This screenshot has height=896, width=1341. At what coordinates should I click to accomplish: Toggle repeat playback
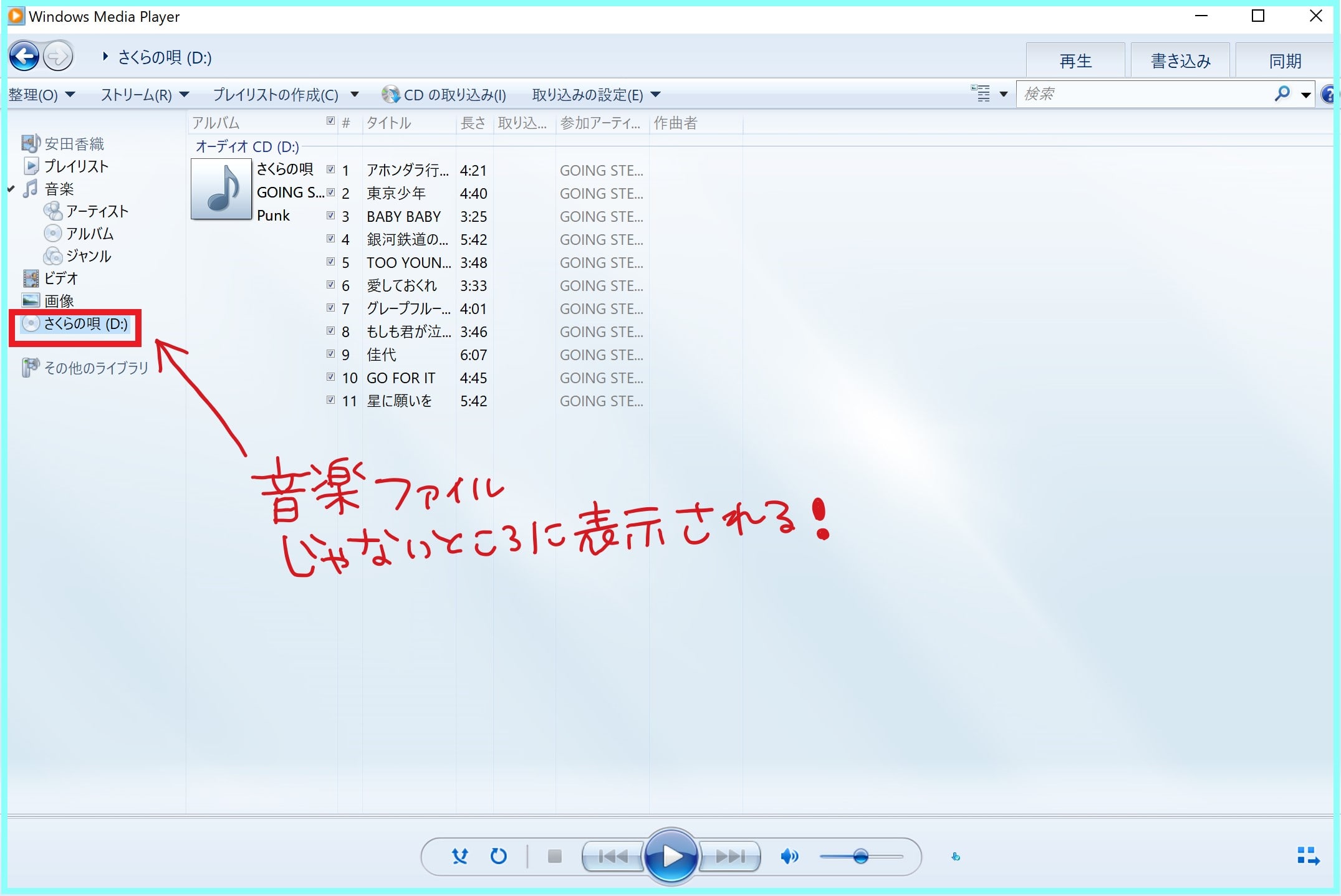pos(499,857)
